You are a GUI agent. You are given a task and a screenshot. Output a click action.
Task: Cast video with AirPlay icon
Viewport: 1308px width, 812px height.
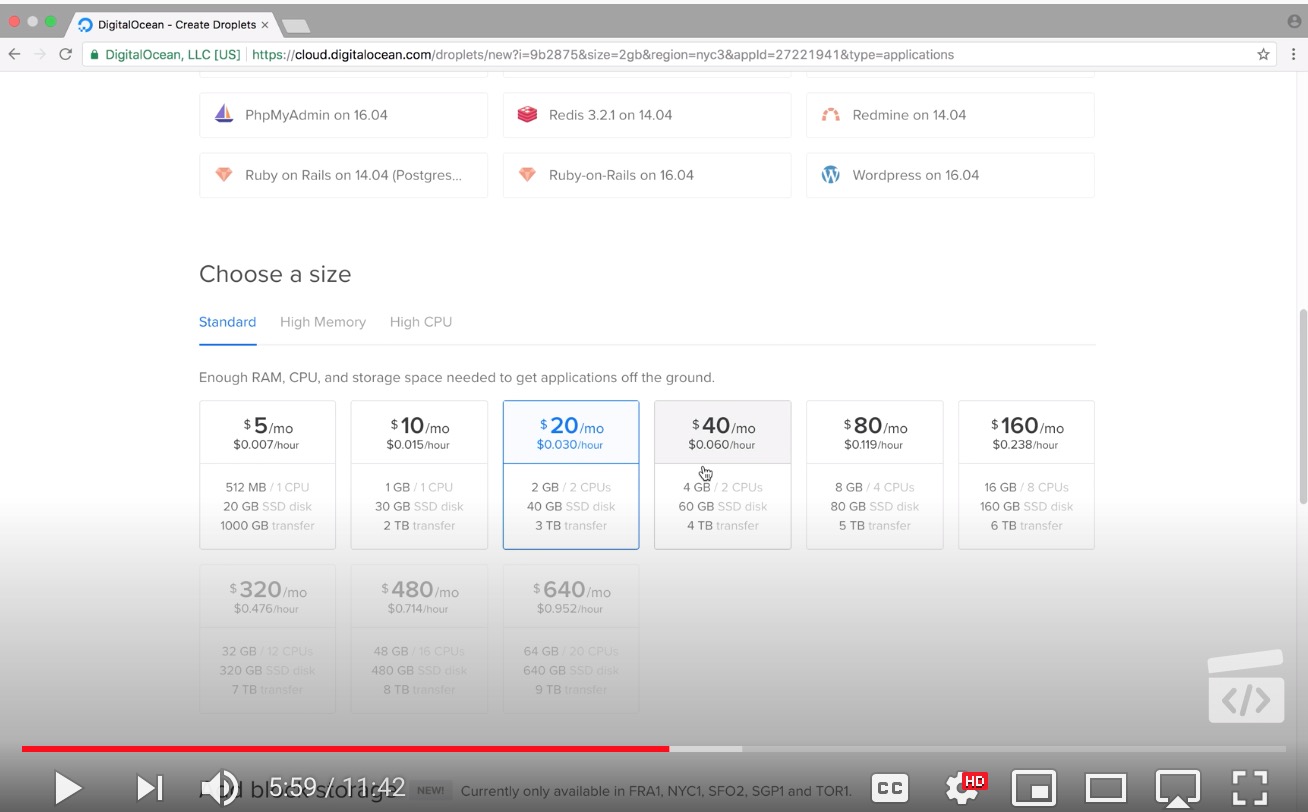point(1177,789)
